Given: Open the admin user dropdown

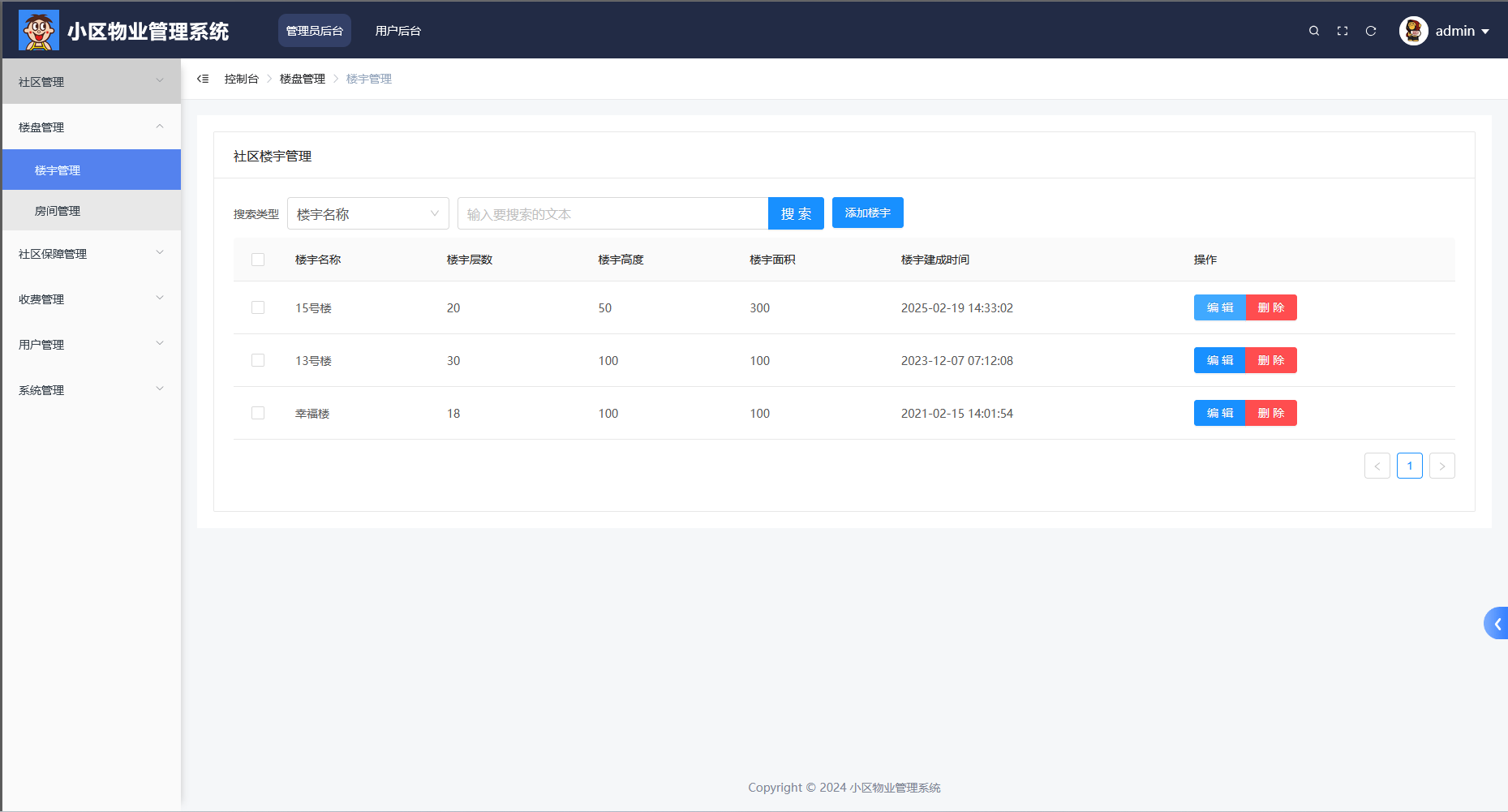Looking at the screenshot, I should 1462,31.
